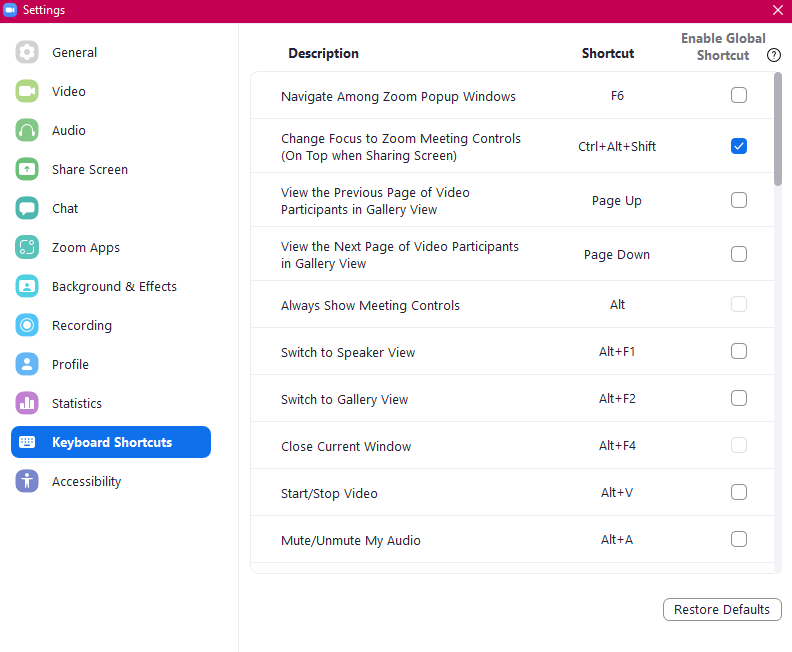Image resolution: width=792 pixels, height=652 pixels.
Task: Open Statistics settings
Action: (111, 403)
